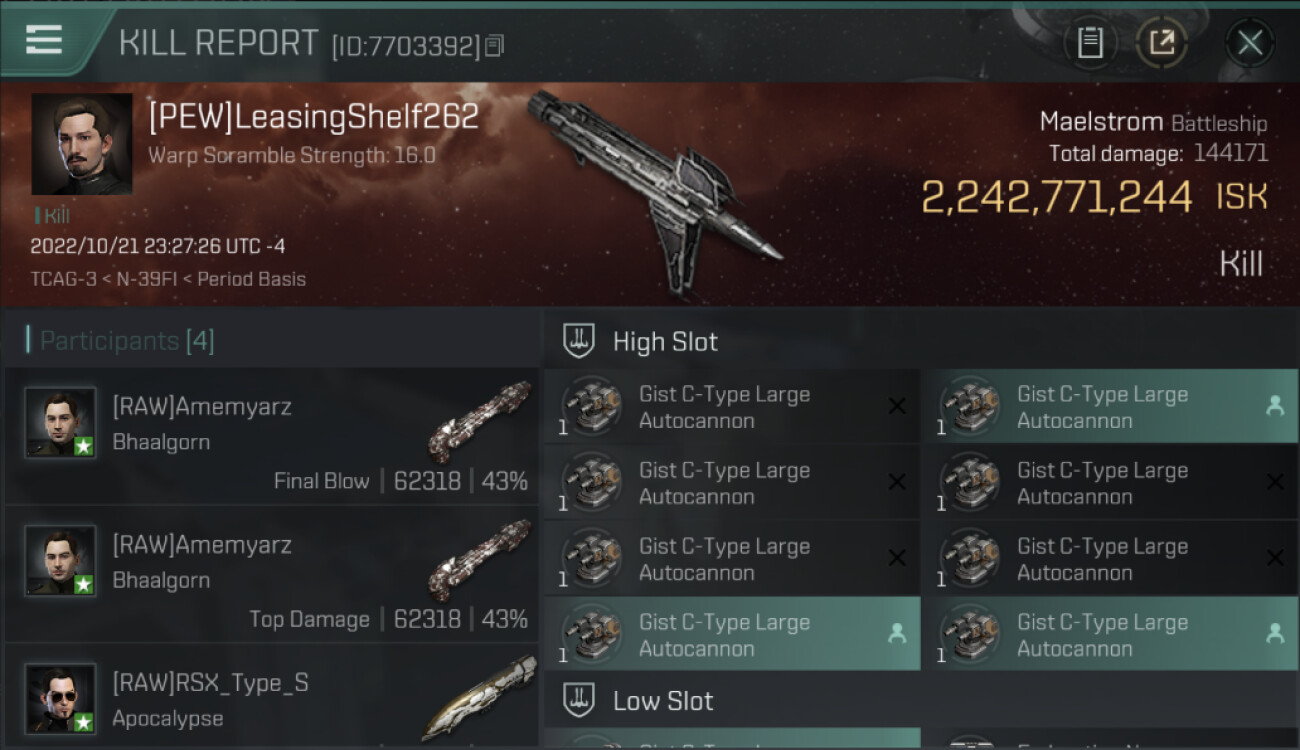The image size is (1300, 750).
Task: Open Amemyarz Top Damage participant entry
Action: click(271, 574)
